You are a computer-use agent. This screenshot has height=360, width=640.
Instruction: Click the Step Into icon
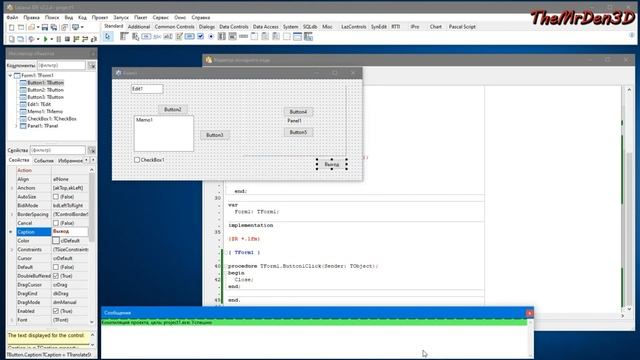(76, 39)
